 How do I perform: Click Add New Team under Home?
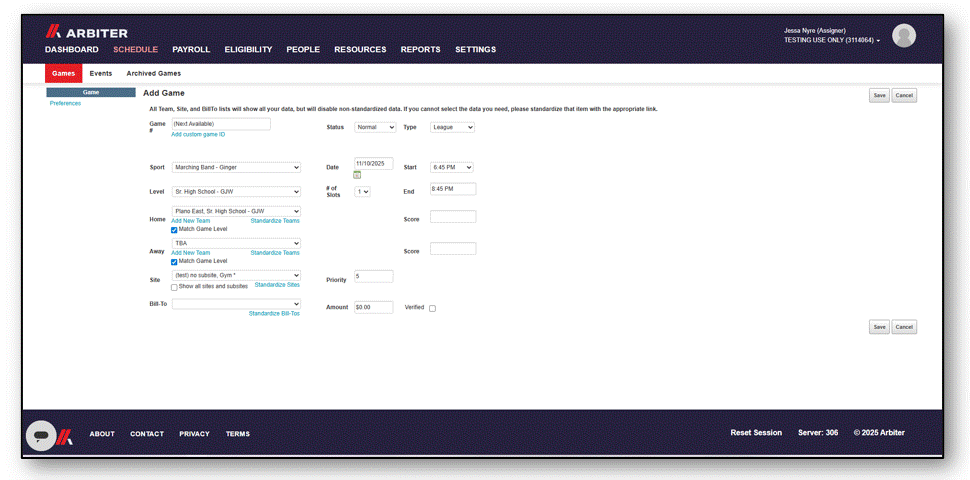point(191,221)
